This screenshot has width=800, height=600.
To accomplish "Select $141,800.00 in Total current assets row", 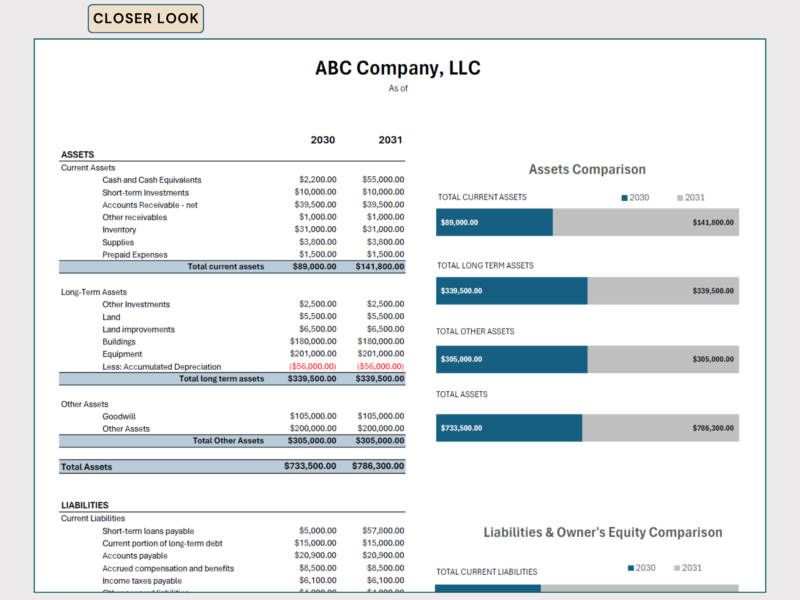I will pyautogui.click(x=380, y=266).
